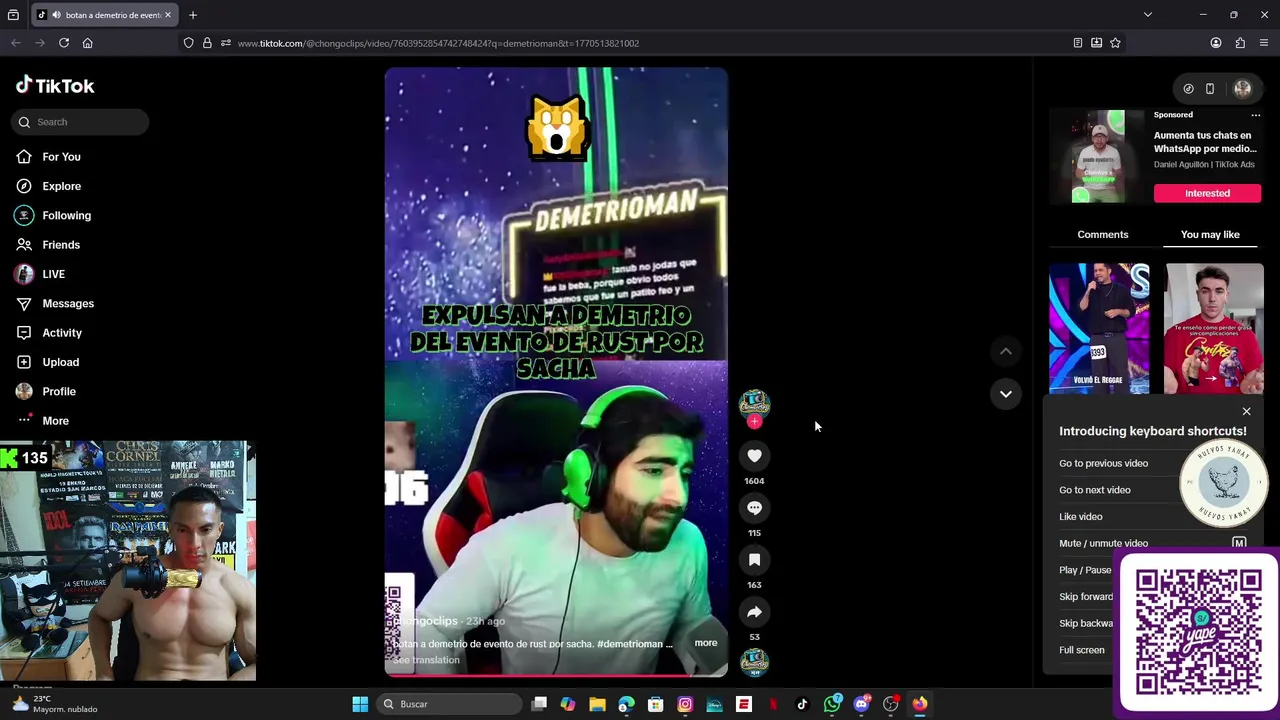Open the Upload page

coord(60,362)
